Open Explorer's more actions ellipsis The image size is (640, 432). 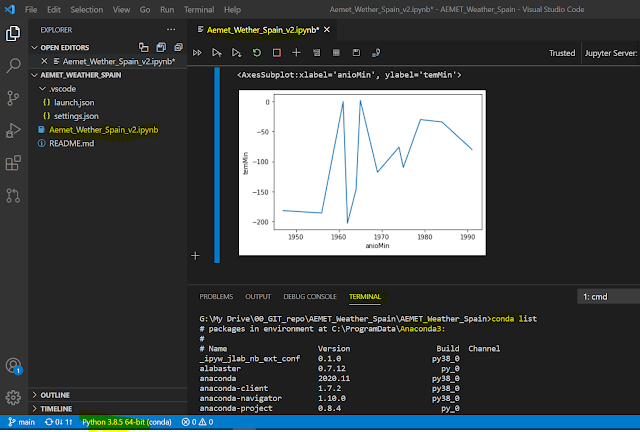(x=171, y=30)
